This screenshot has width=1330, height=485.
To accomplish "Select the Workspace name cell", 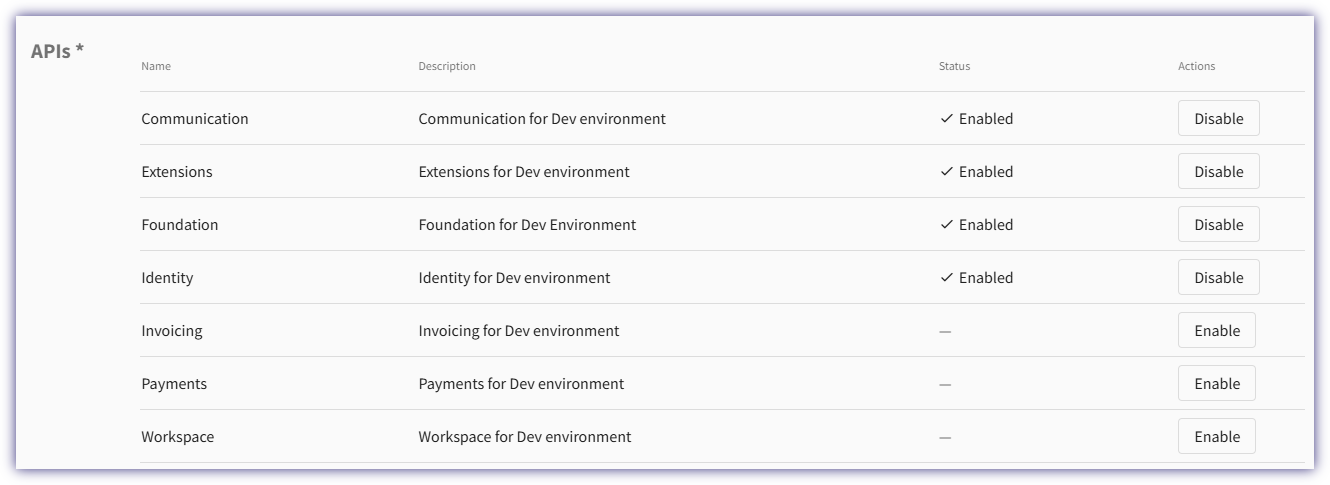I will [178, 436].
